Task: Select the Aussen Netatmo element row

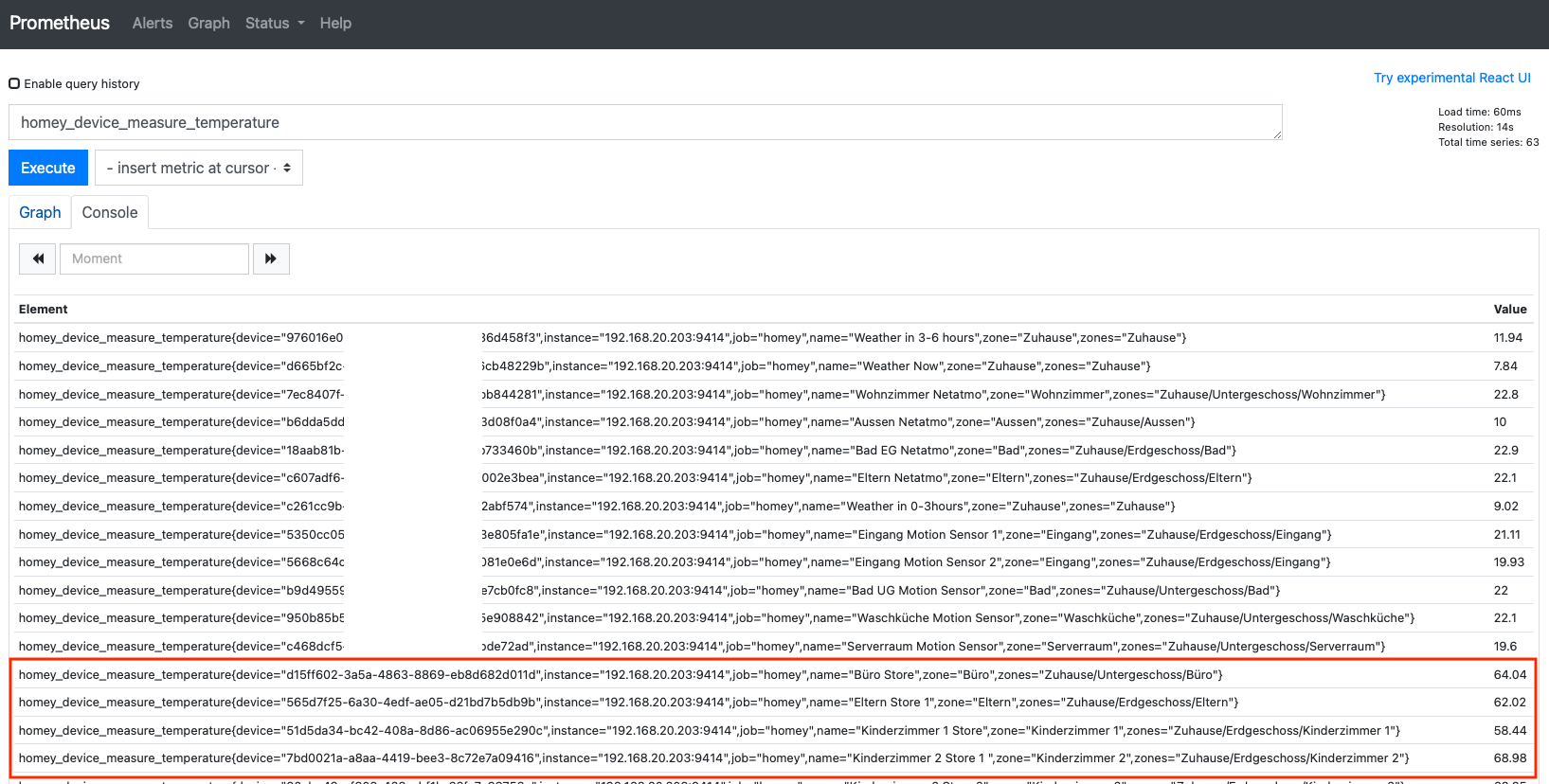Action: 776,421
